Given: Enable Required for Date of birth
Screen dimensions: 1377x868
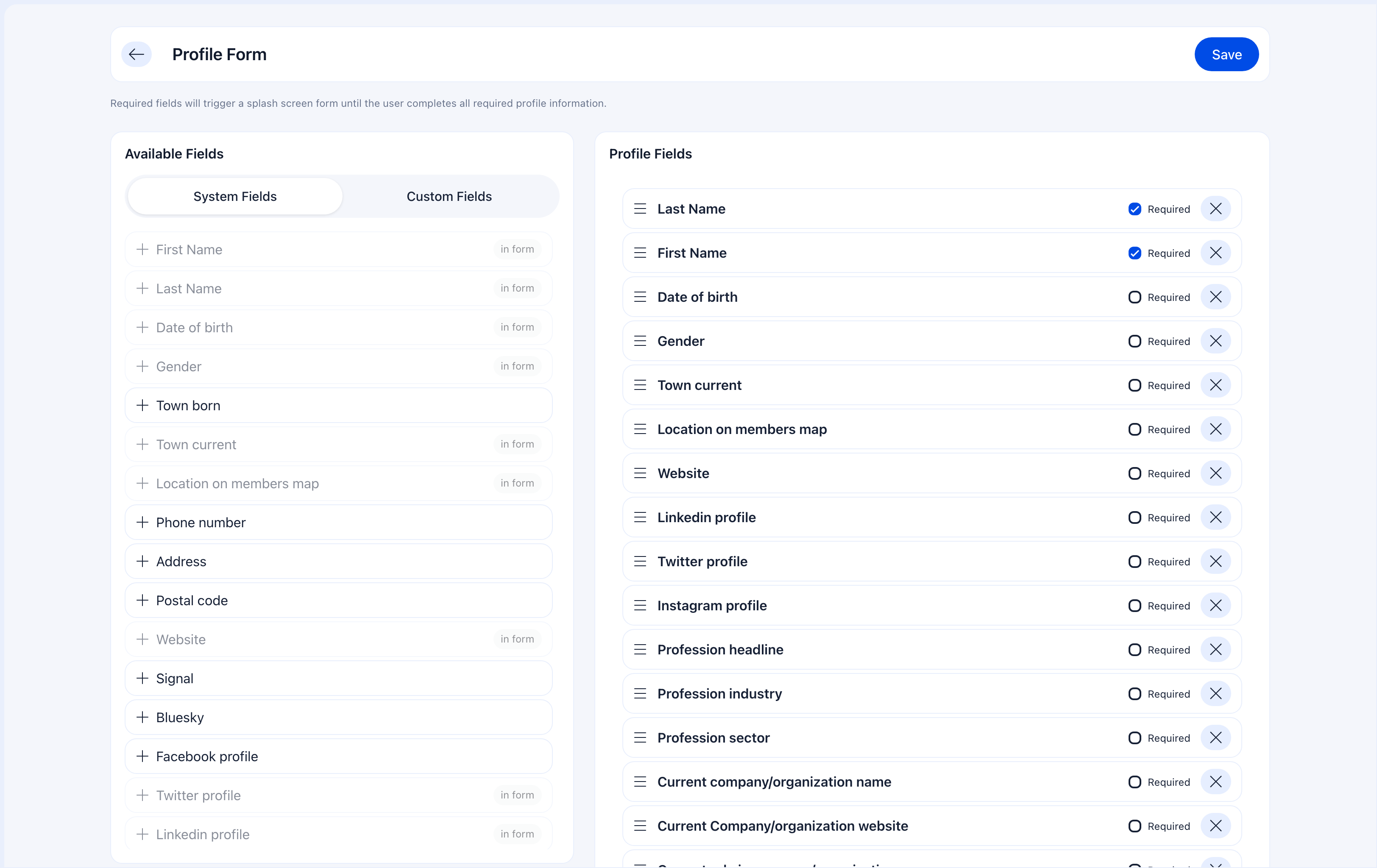Looking at the screenshot, I should click(1135, 297).
